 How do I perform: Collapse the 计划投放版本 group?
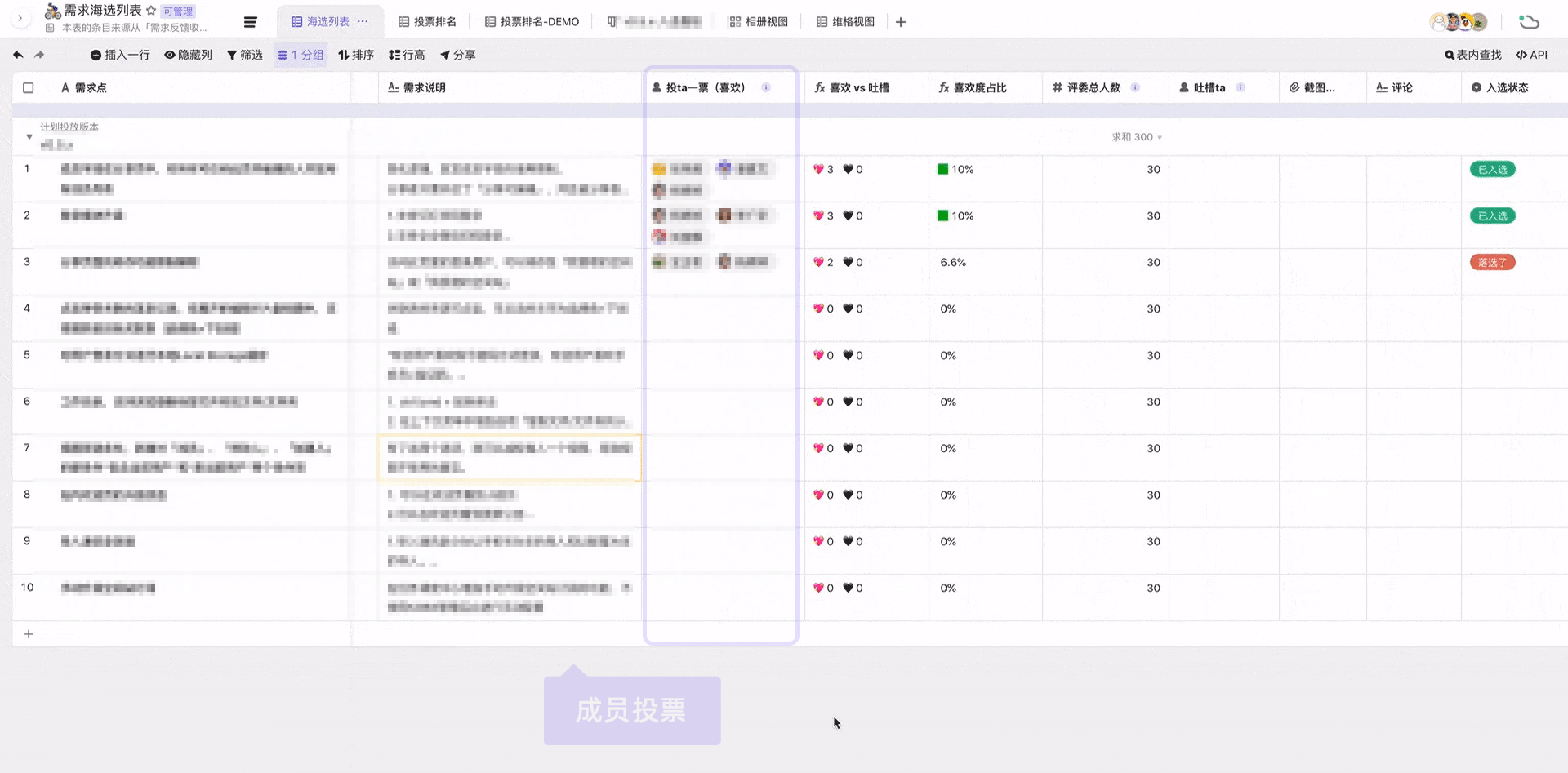click(29, 137)
